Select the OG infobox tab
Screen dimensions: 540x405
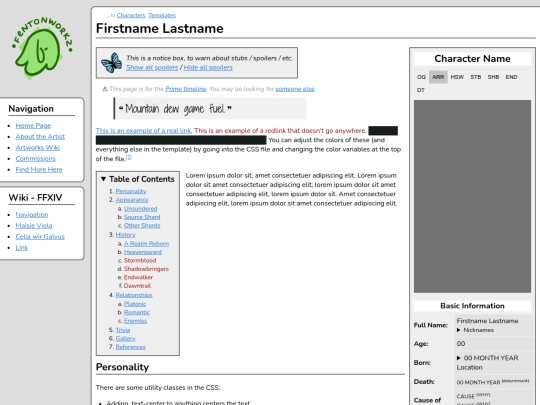pos(421,77)
